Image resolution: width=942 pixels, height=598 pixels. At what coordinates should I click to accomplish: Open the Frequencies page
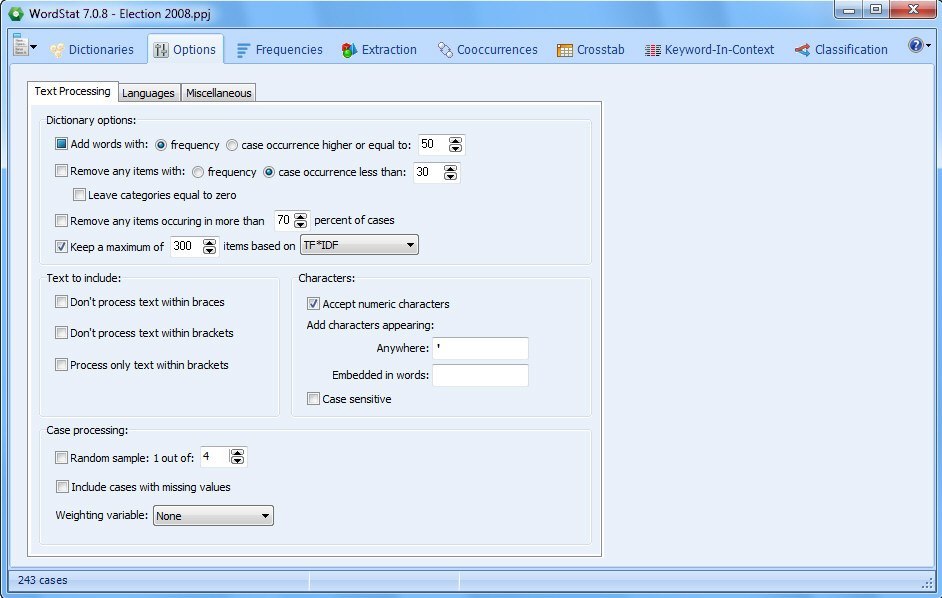[279, 49]
